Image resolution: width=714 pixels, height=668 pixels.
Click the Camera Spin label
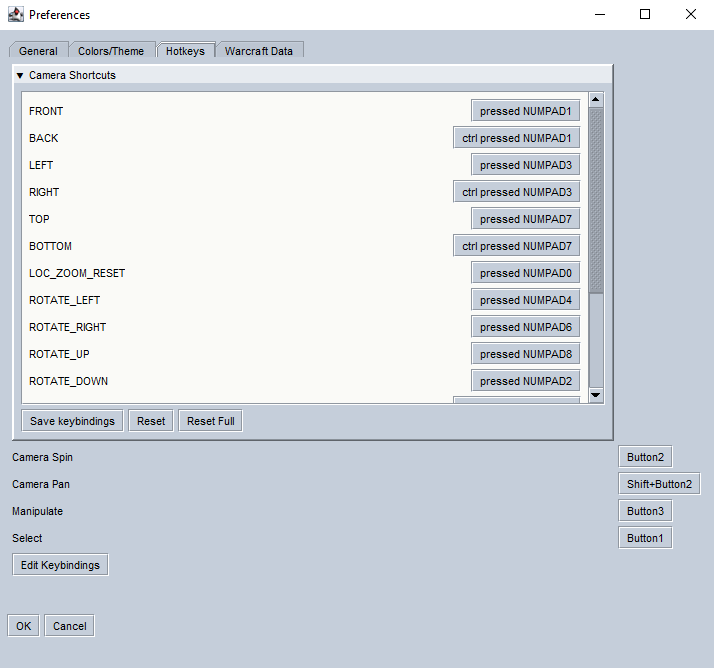[42, 457]
